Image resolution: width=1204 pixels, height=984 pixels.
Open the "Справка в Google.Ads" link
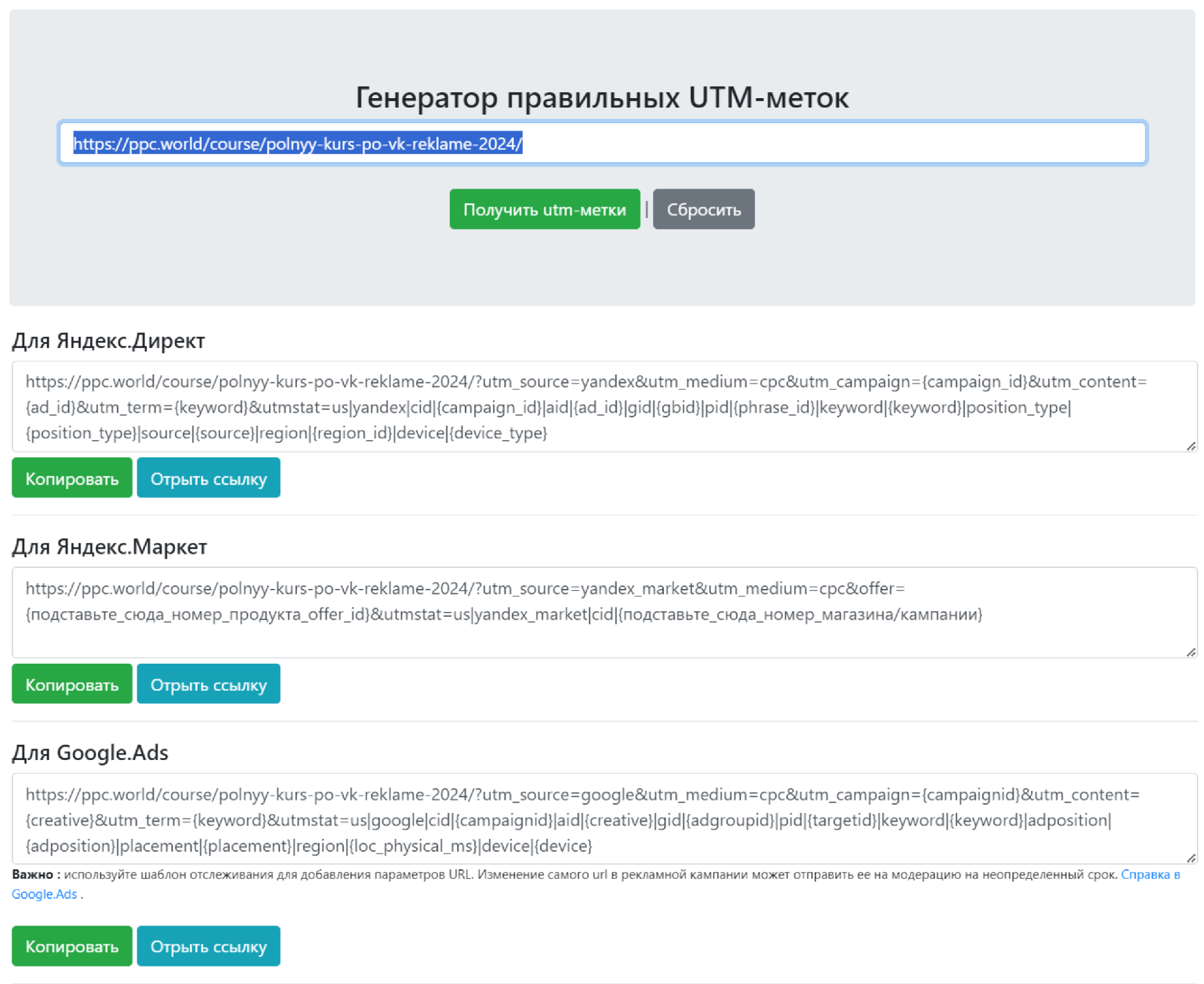tap(1150, 874)
